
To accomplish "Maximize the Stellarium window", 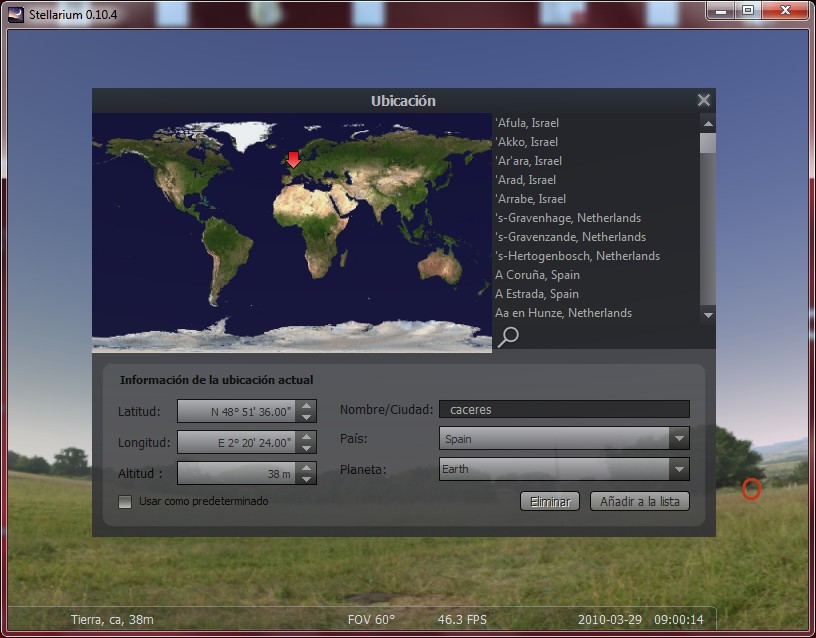I will click(x=748, y=11).
